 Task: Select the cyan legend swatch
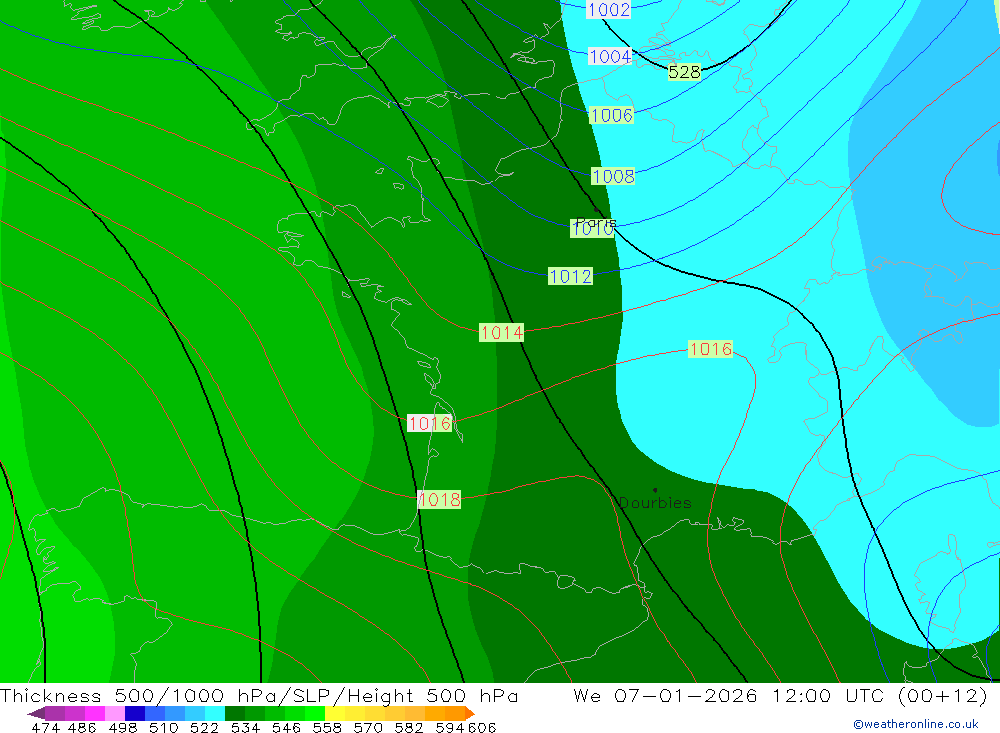[215, 713]
